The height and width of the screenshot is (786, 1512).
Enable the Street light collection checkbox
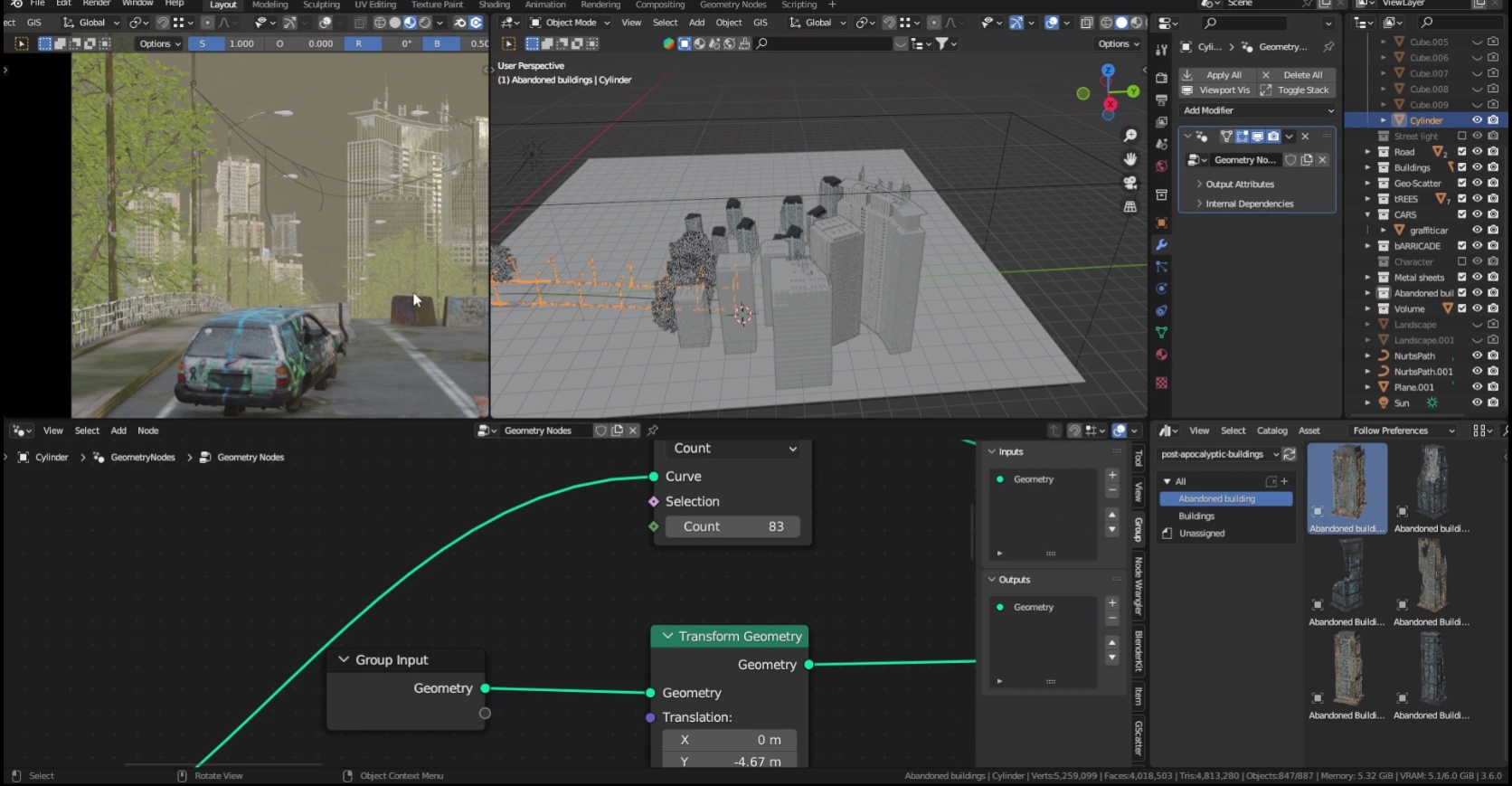point(1461,137)
